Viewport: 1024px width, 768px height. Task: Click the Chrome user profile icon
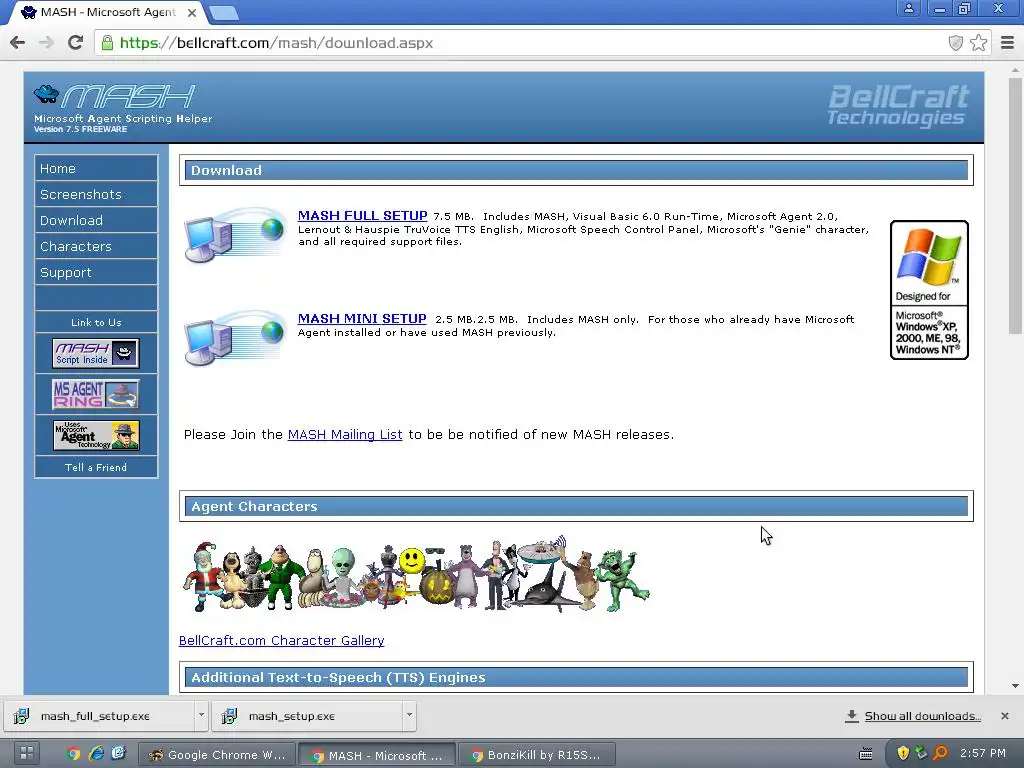908,9
